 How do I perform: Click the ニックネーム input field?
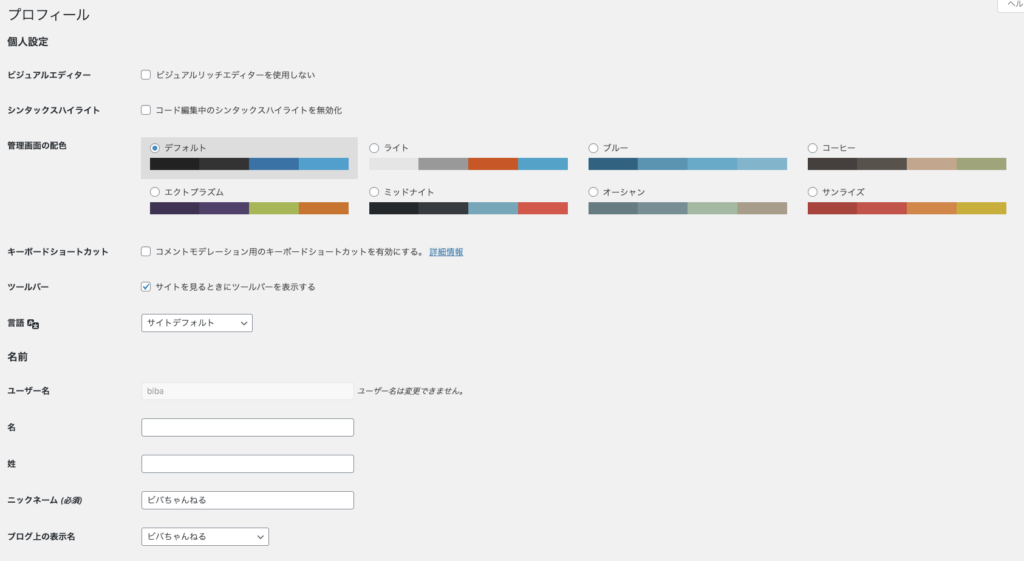[248, 500]
